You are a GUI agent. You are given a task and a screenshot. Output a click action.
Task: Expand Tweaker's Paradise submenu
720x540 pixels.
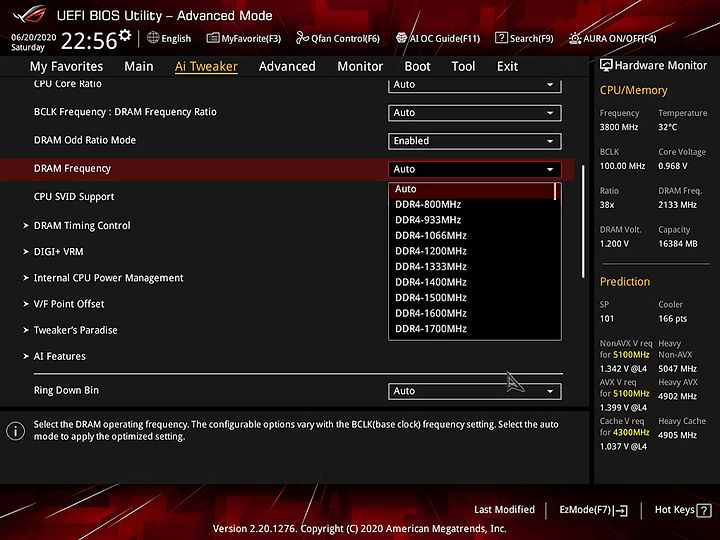click(x=70, y=330)
